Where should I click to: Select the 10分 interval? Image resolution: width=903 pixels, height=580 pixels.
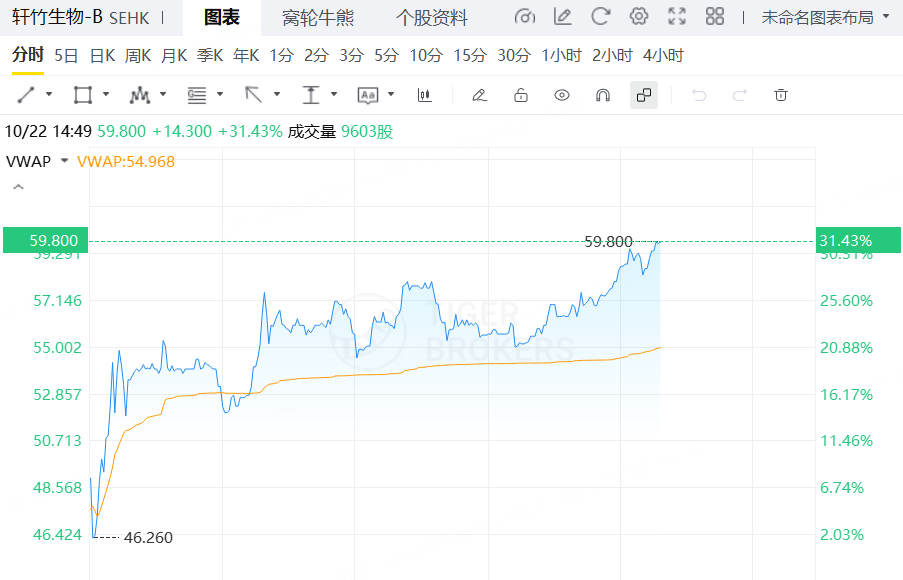(426, 55)
